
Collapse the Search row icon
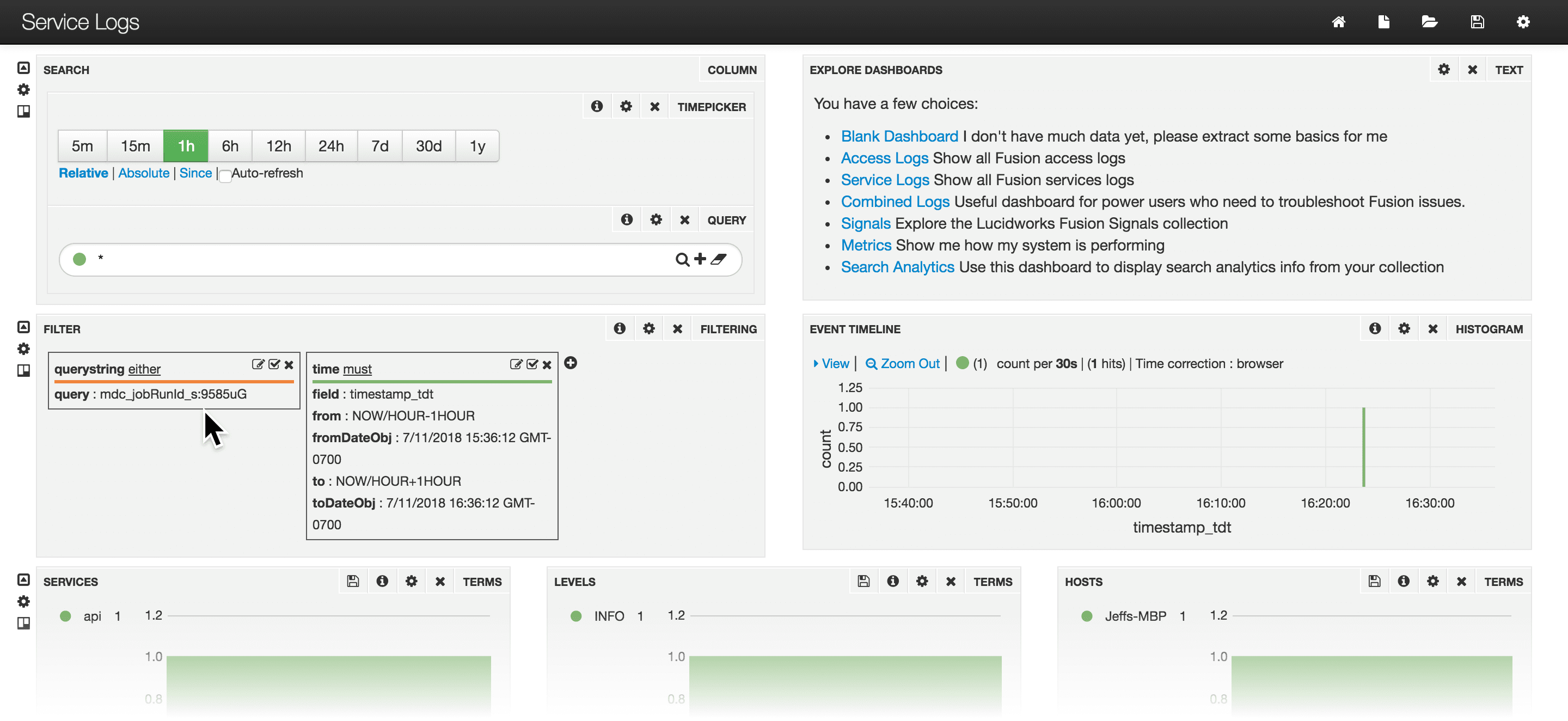pos(23,68)
